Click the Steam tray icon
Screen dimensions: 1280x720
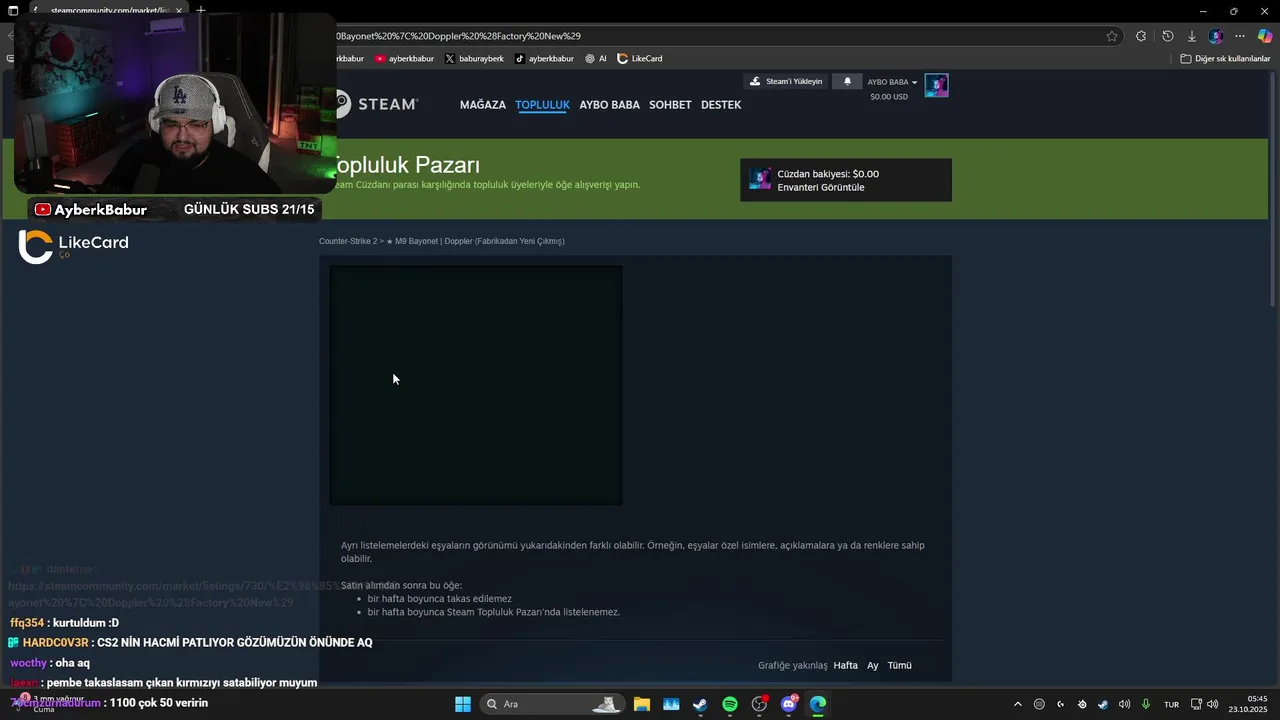(x=1103, y=704)
